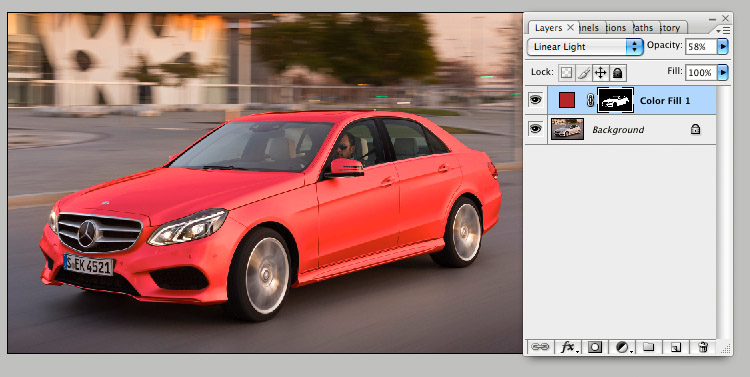Image resolution: width=750 pixels, height=377 pixels.
Task: Toggle lock position
Action: [x=600, y=73]
